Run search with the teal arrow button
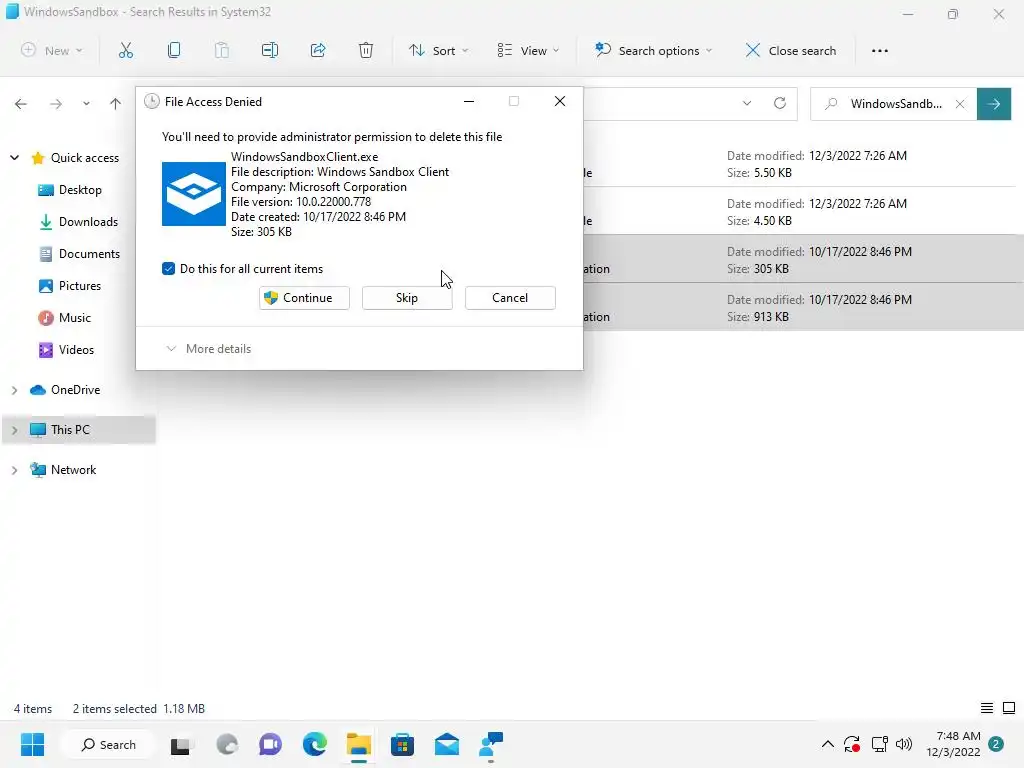Screen dimensions: 1024x768 (x=994, y=104)
